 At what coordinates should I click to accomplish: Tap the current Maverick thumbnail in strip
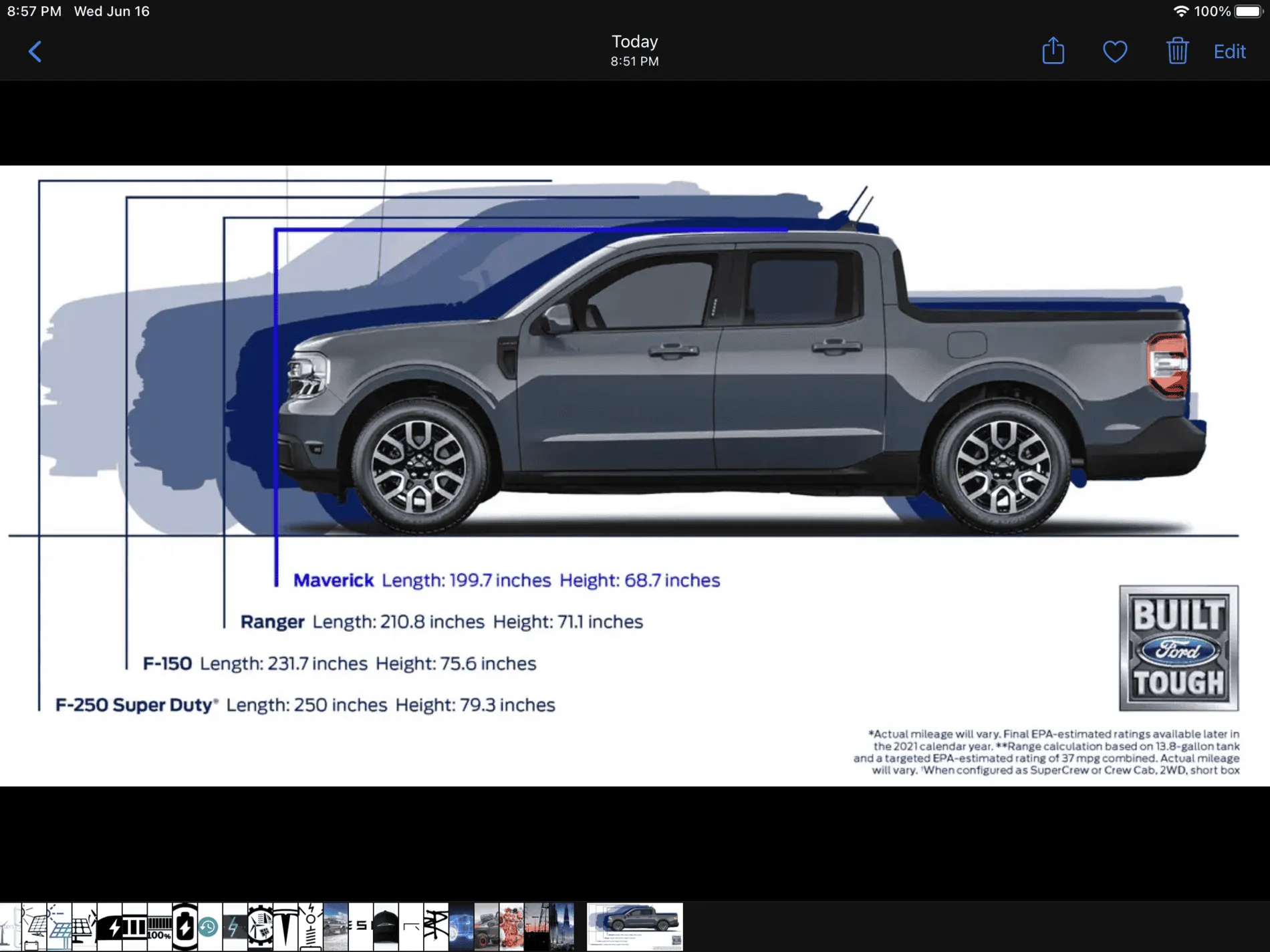click(635, 927)
